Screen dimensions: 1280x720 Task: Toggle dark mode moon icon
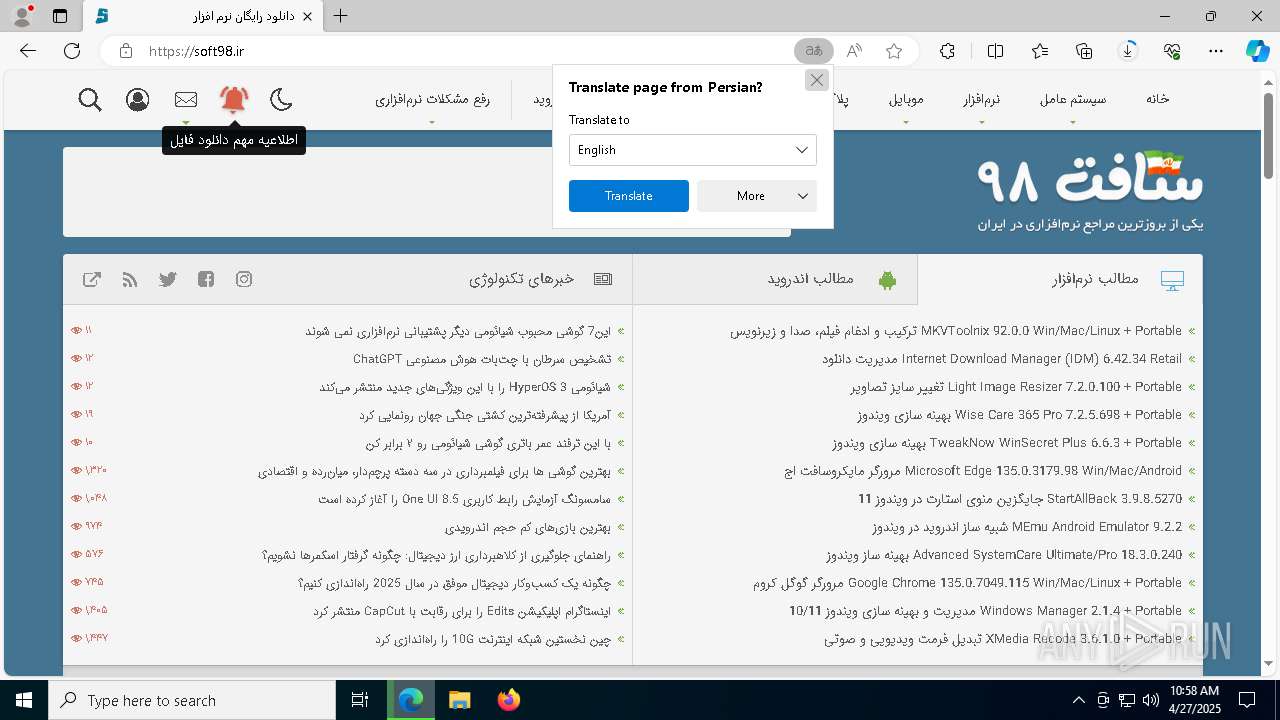point(282,99)
